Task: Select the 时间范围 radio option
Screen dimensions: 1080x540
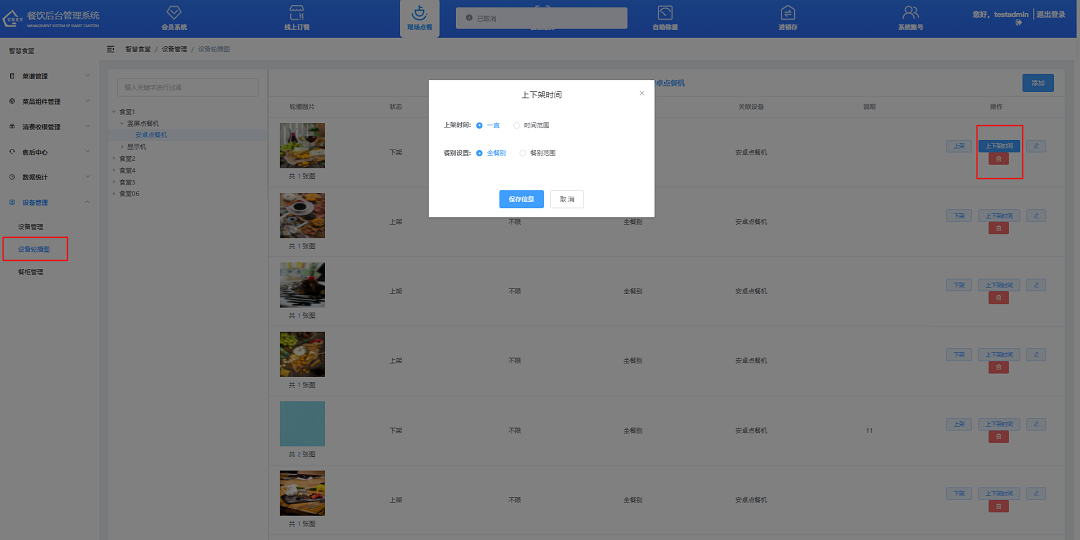Action: click(x=517, y=125)
